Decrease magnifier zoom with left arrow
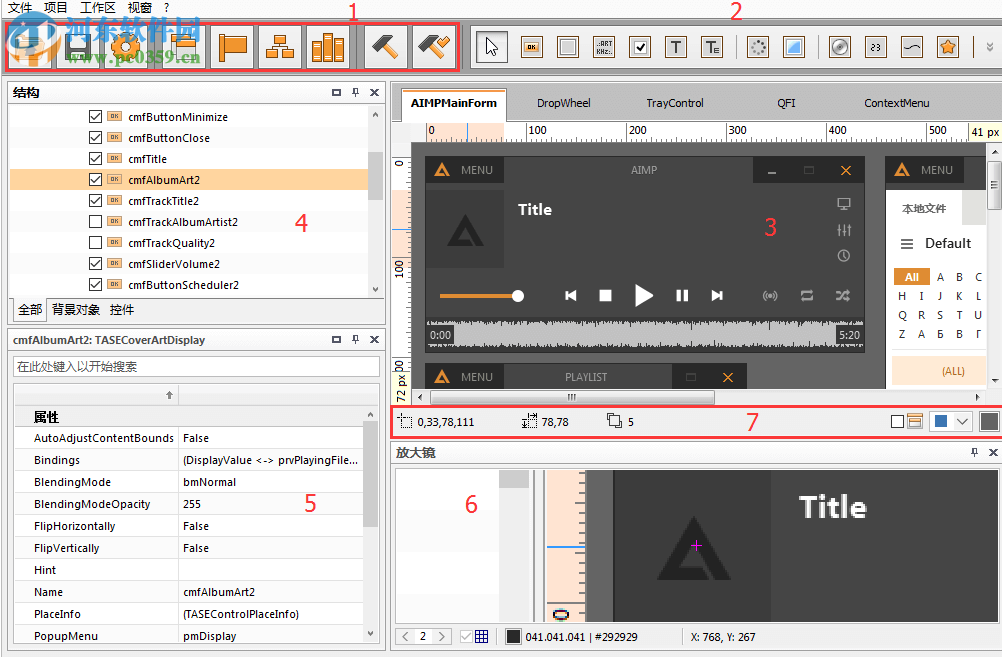 (405, 637)
